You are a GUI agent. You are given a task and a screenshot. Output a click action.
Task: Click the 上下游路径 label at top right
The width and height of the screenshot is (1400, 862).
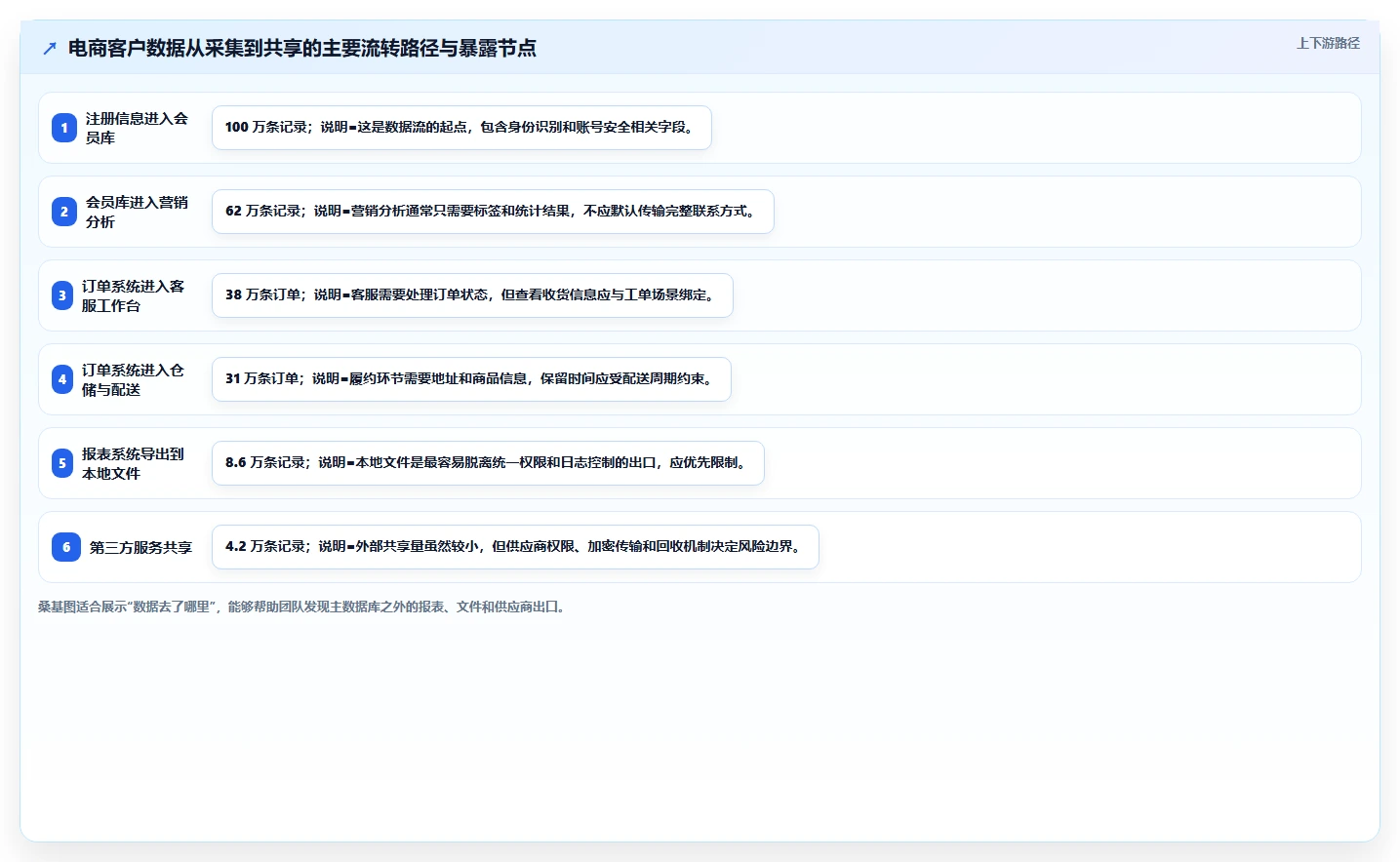[1328, 43]
